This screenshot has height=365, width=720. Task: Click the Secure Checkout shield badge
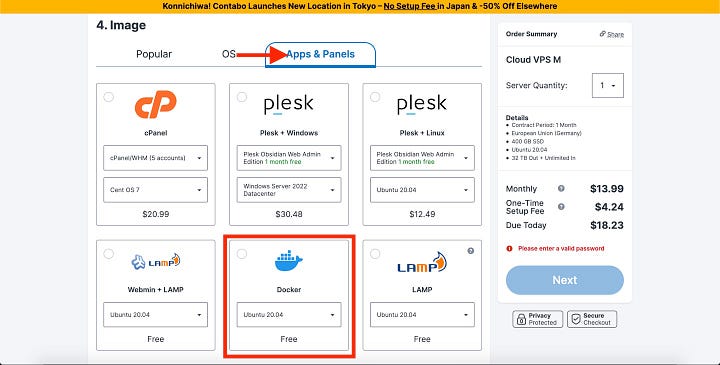592,319
